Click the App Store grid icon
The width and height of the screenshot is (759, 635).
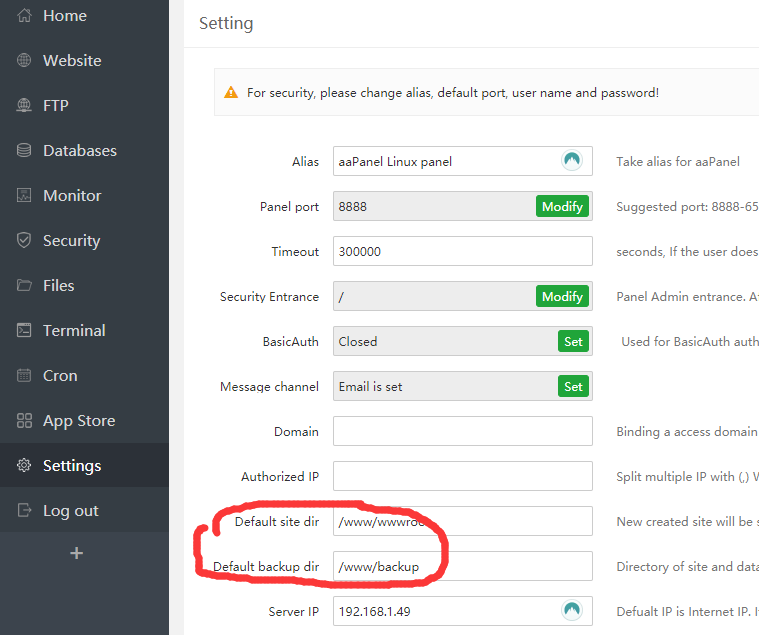click(25, 421)
